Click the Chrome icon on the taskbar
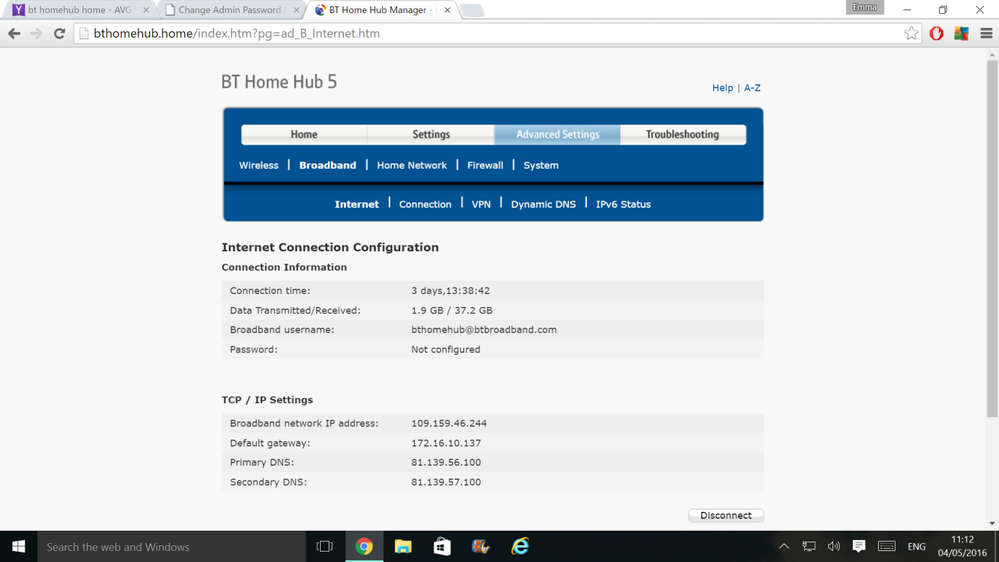This screenshot has height=562, width=999. [x=364, y=547]
